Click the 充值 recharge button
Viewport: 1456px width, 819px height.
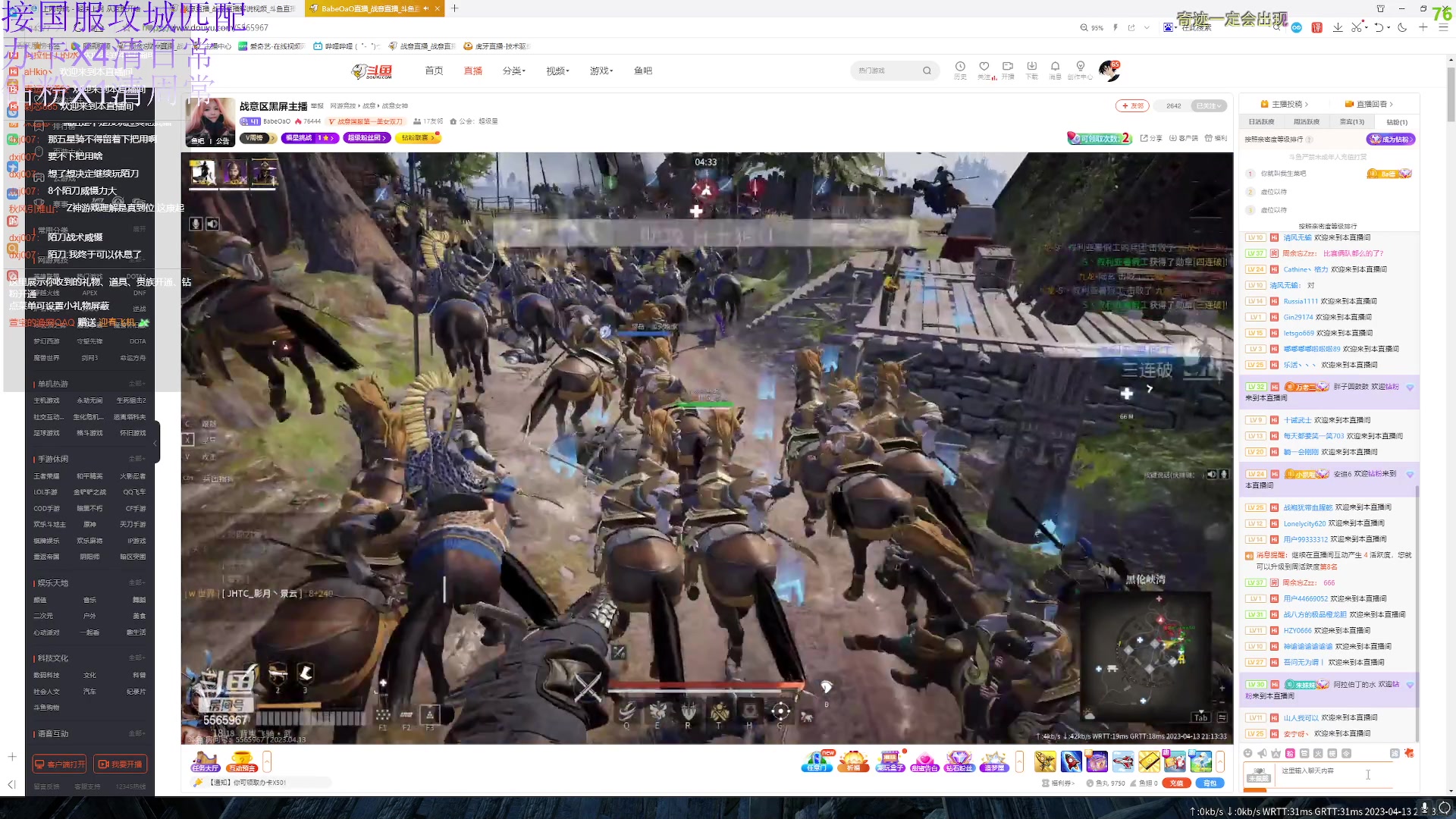[x=1176, y=783]
